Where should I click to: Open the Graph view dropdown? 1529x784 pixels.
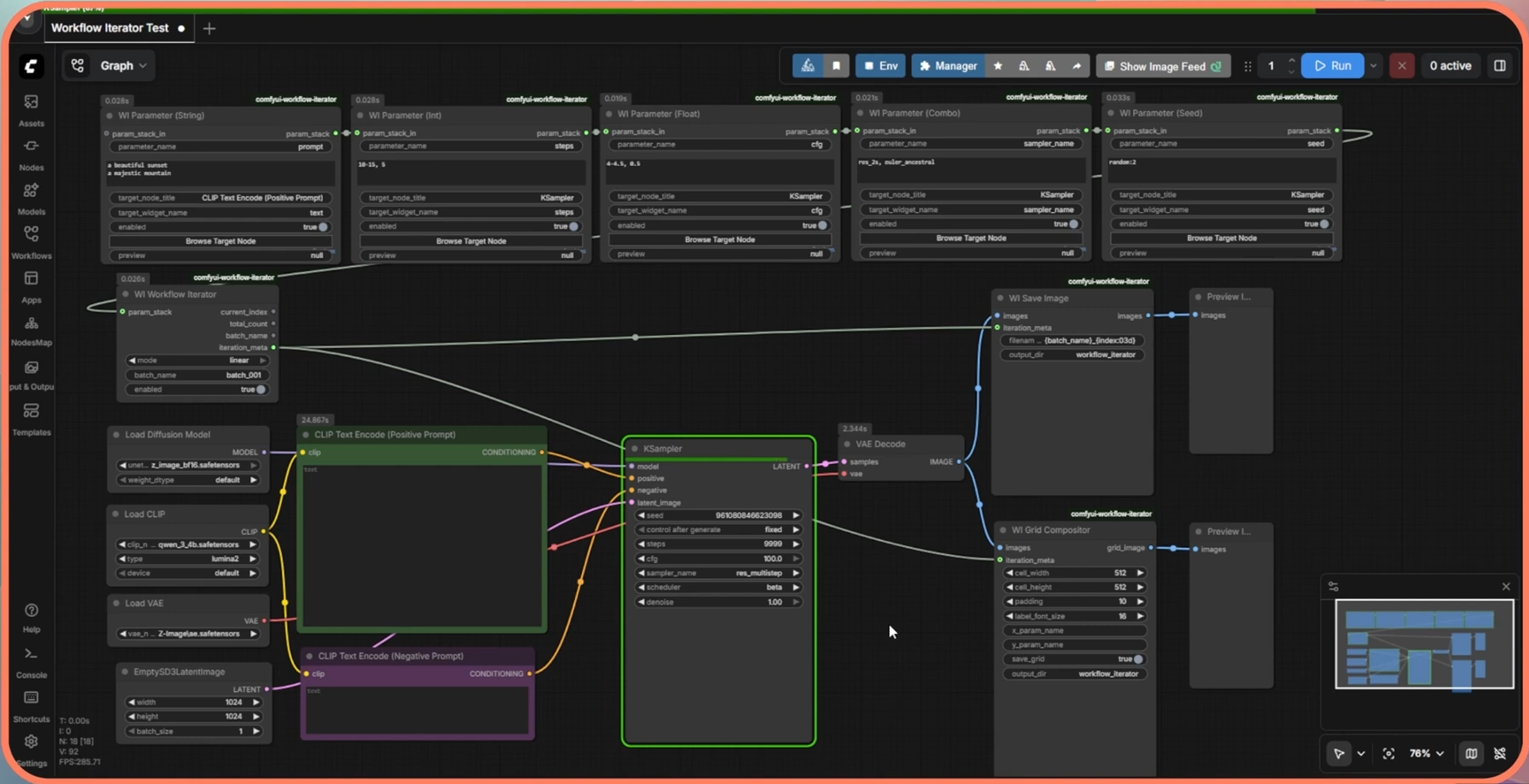pos(109,65)
